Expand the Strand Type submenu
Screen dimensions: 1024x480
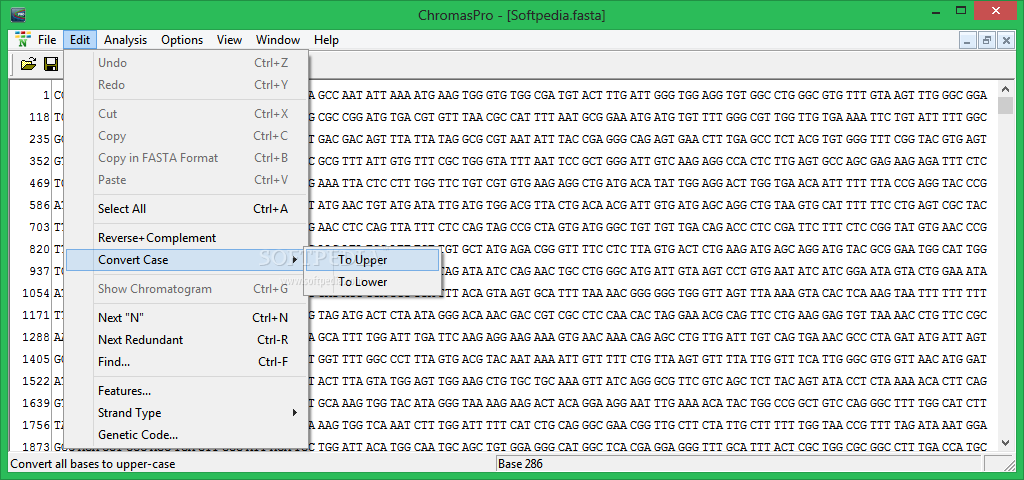[x=186, y=413]
